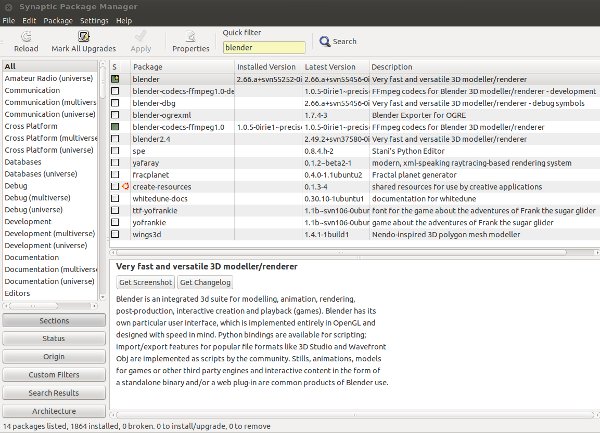This screenshot has height=433, width=600.
Task: Mark the yofrankie status checkbox
Action: click(x=115, y=222)
